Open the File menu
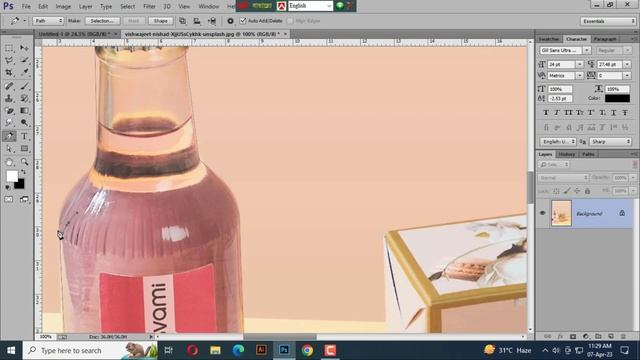 pos(26,7)
